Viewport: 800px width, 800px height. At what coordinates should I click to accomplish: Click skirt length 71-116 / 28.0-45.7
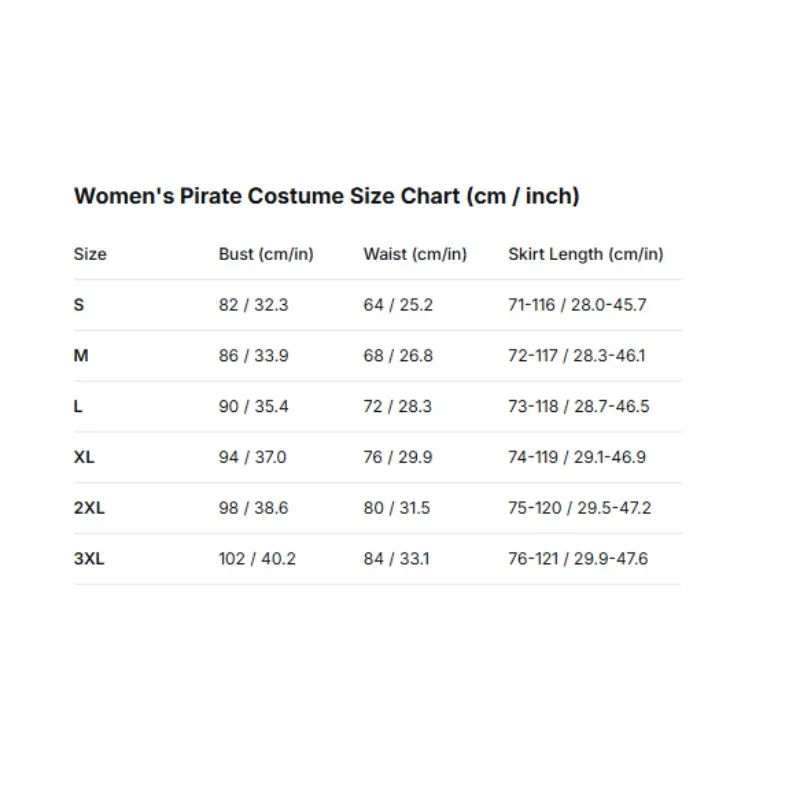[x=578, y=305]
